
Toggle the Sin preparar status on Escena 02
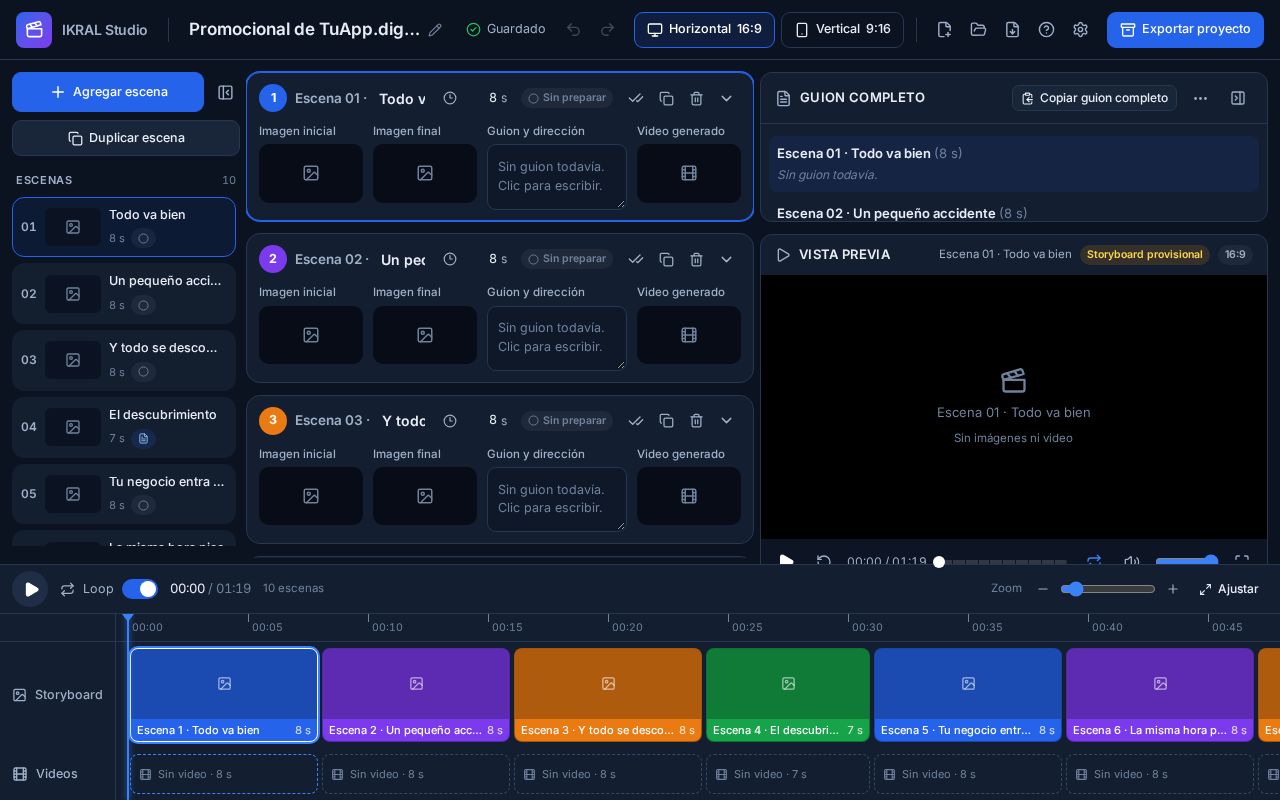pyautogui.click(x=567, y=259)
